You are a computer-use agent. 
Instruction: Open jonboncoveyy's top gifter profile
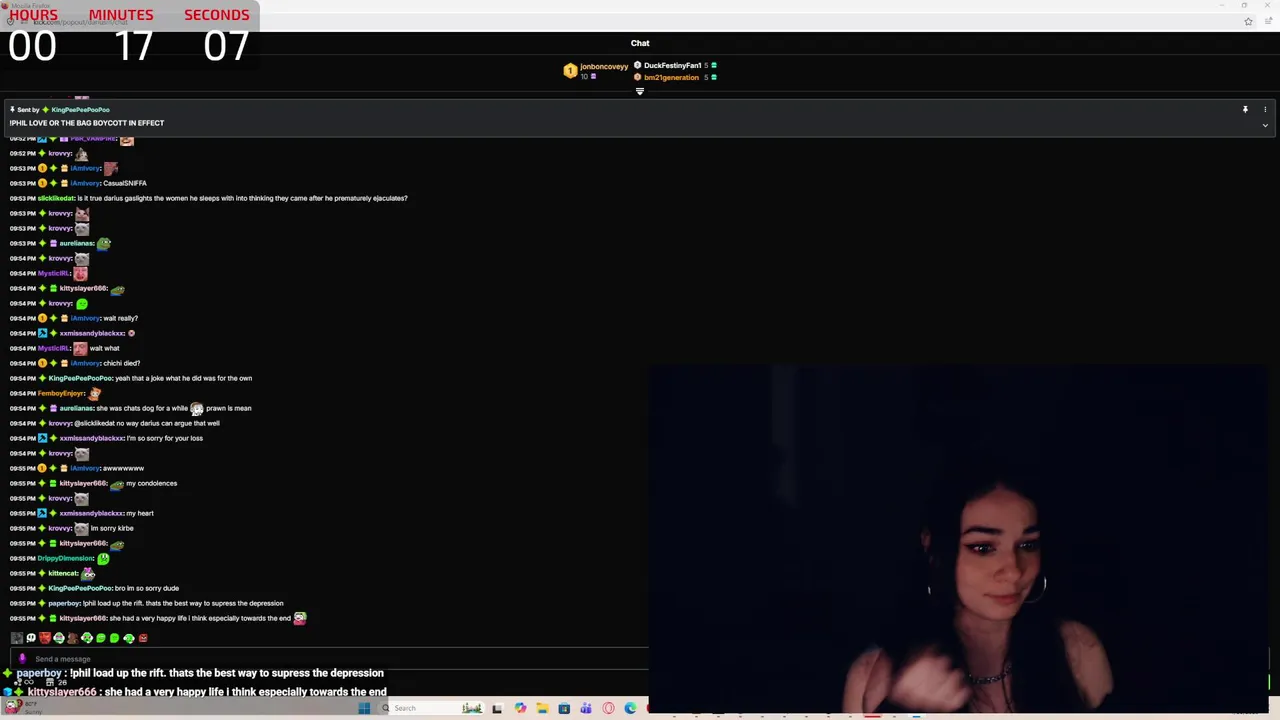[604, 66]
